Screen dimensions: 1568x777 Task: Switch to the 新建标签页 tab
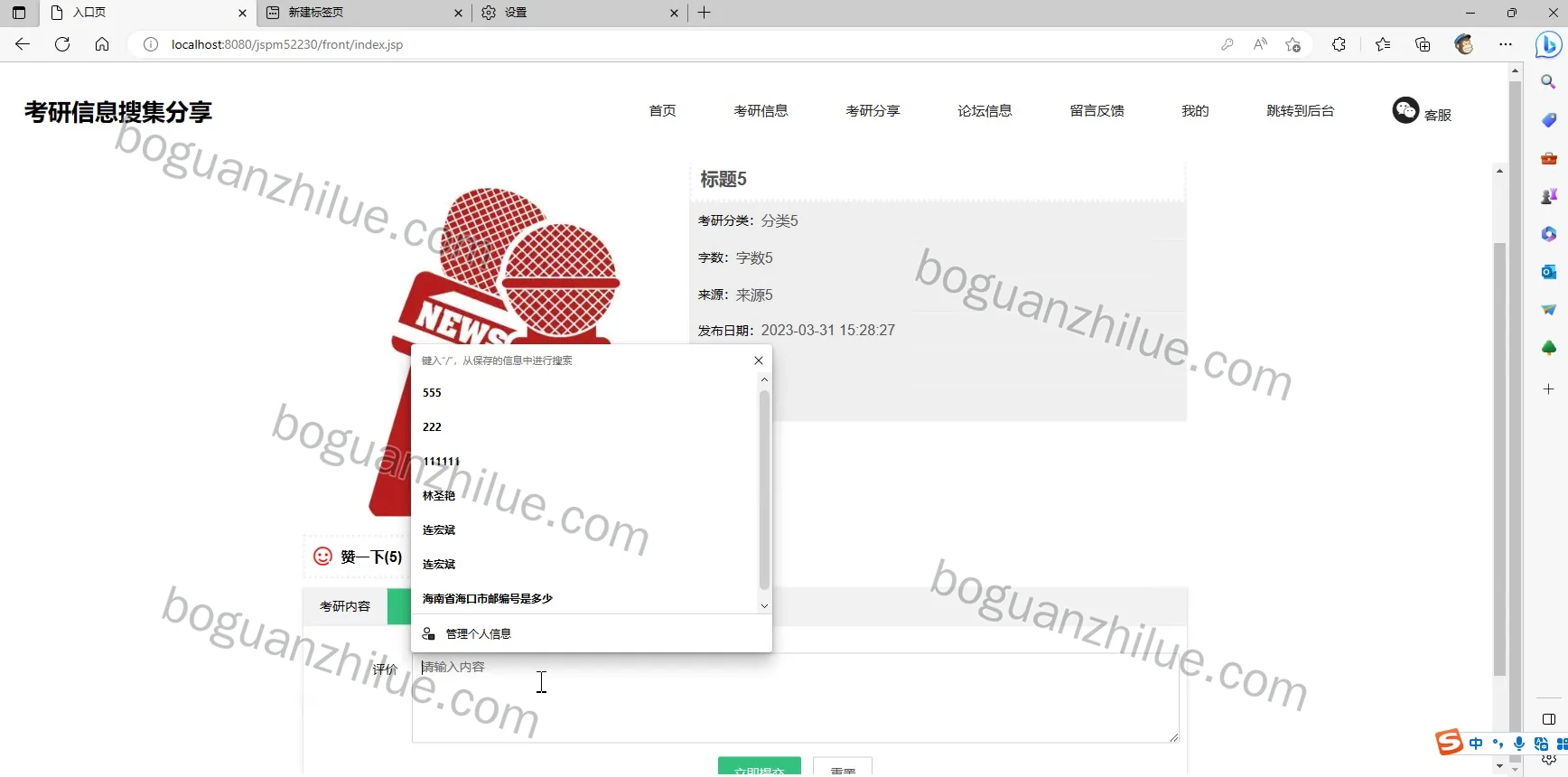click(x=364, y=13)
